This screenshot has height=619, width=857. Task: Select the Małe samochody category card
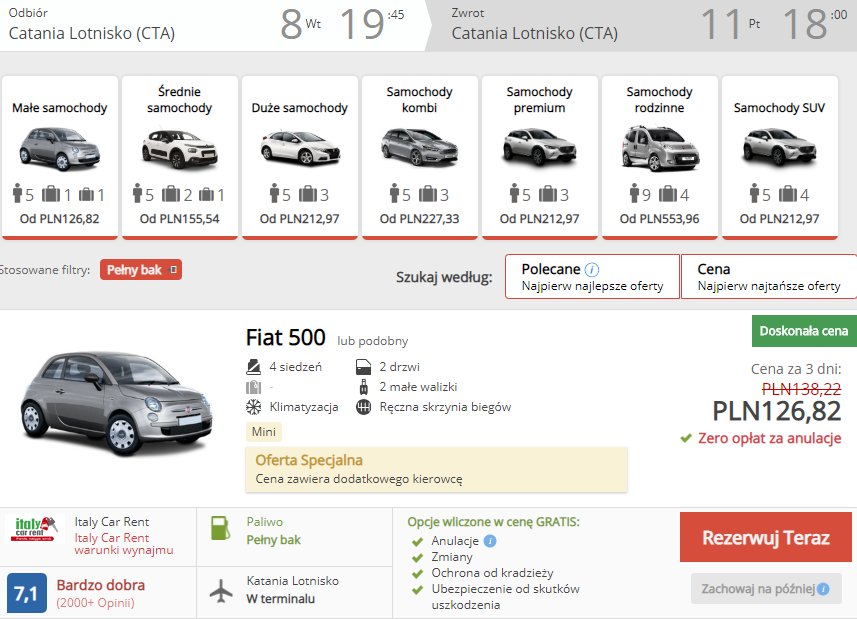coord(60,157)
